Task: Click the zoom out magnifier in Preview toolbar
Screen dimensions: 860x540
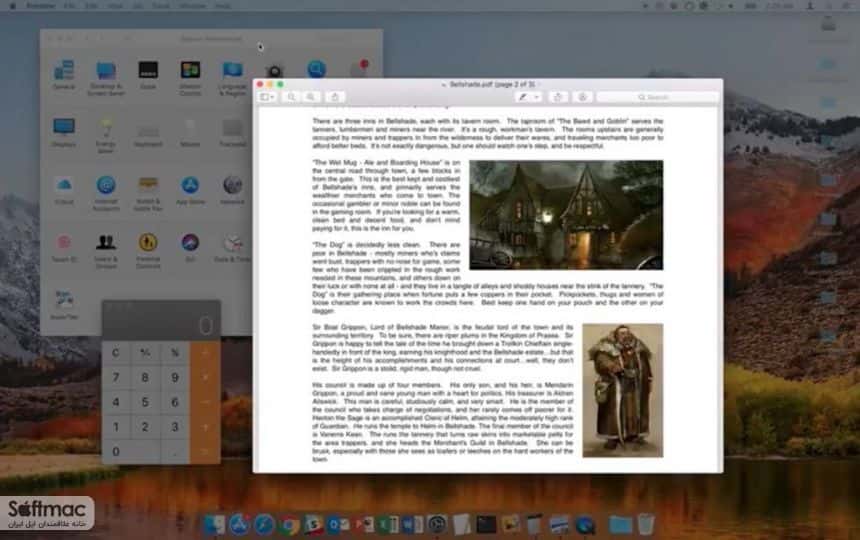Action: 291,97
